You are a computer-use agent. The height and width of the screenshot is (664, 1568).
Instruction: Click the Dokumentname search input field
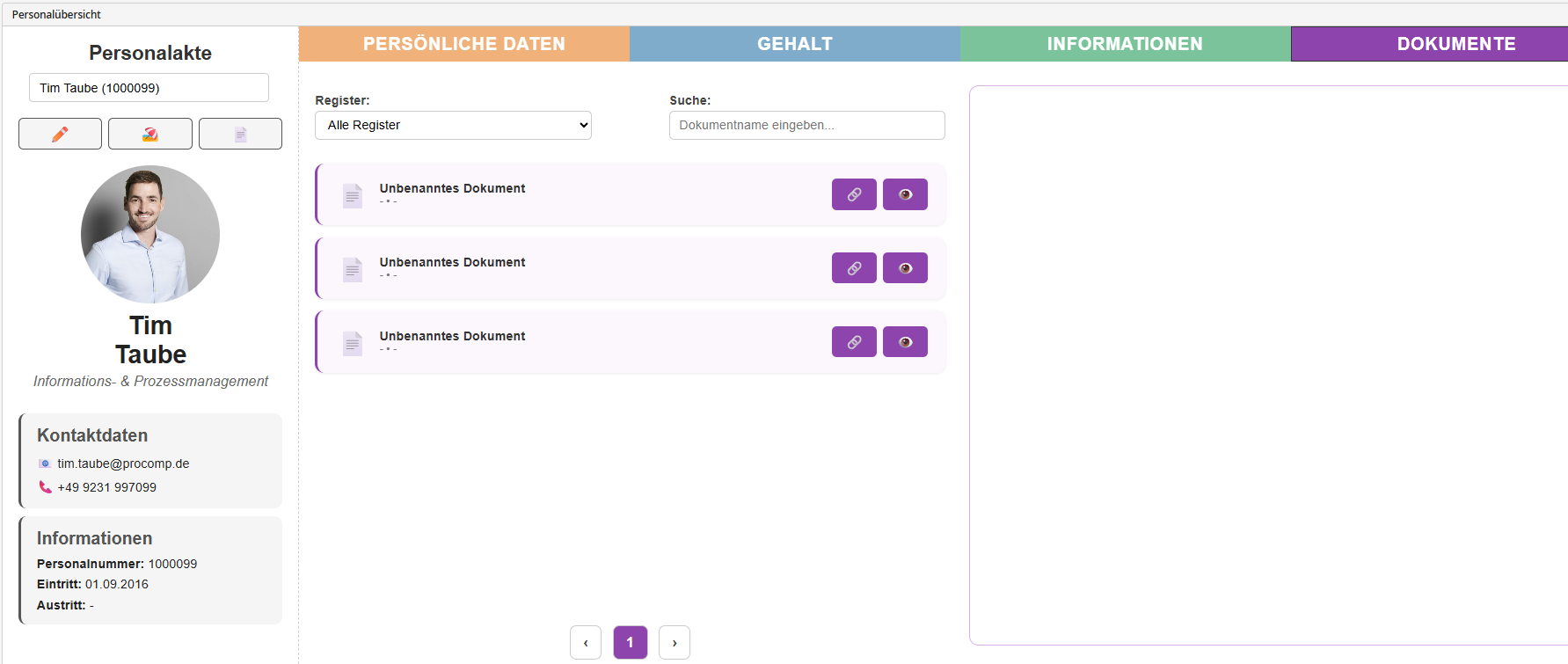coord(806,125)
